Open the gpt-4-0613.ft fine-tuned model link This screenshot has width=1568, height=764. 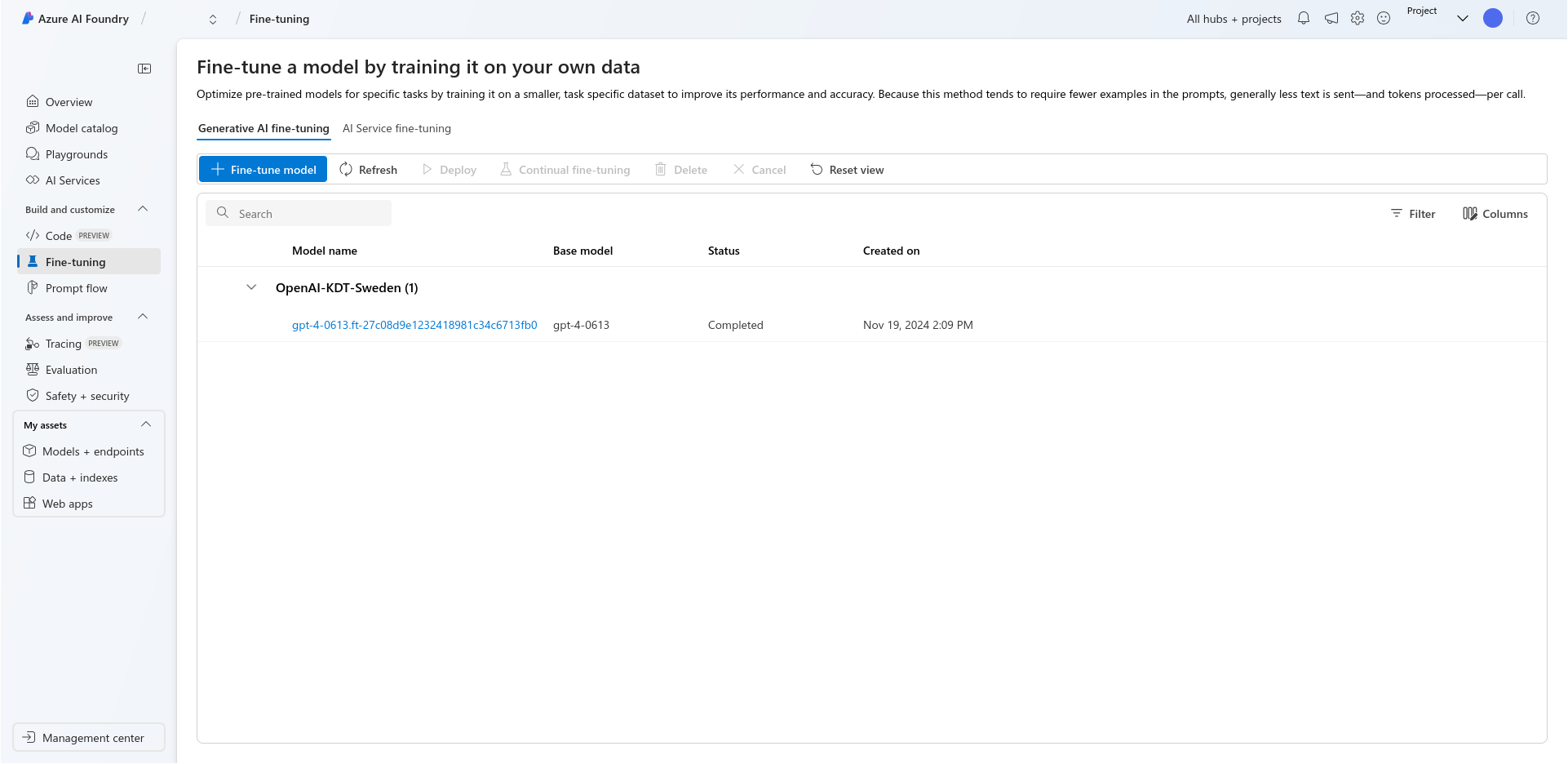414,325
